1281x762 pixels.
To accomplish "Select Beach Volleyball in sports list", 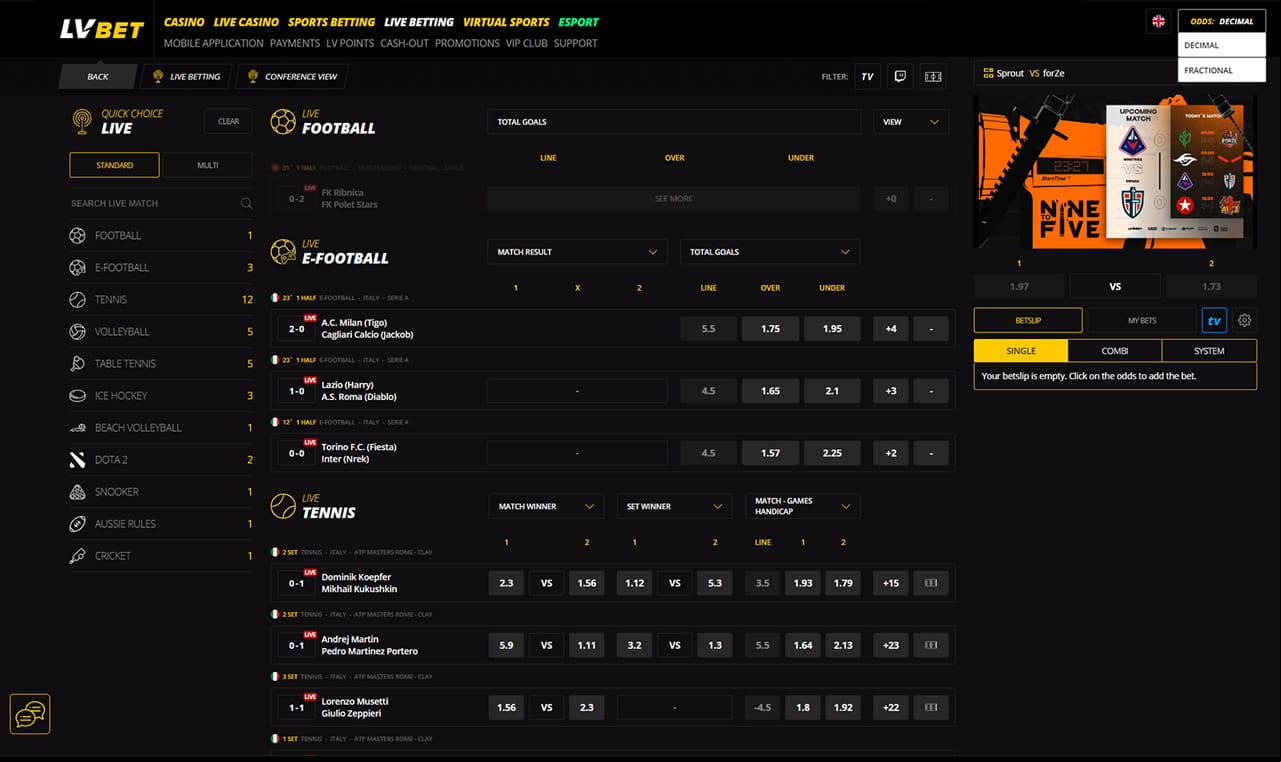I will click(161, 428).
